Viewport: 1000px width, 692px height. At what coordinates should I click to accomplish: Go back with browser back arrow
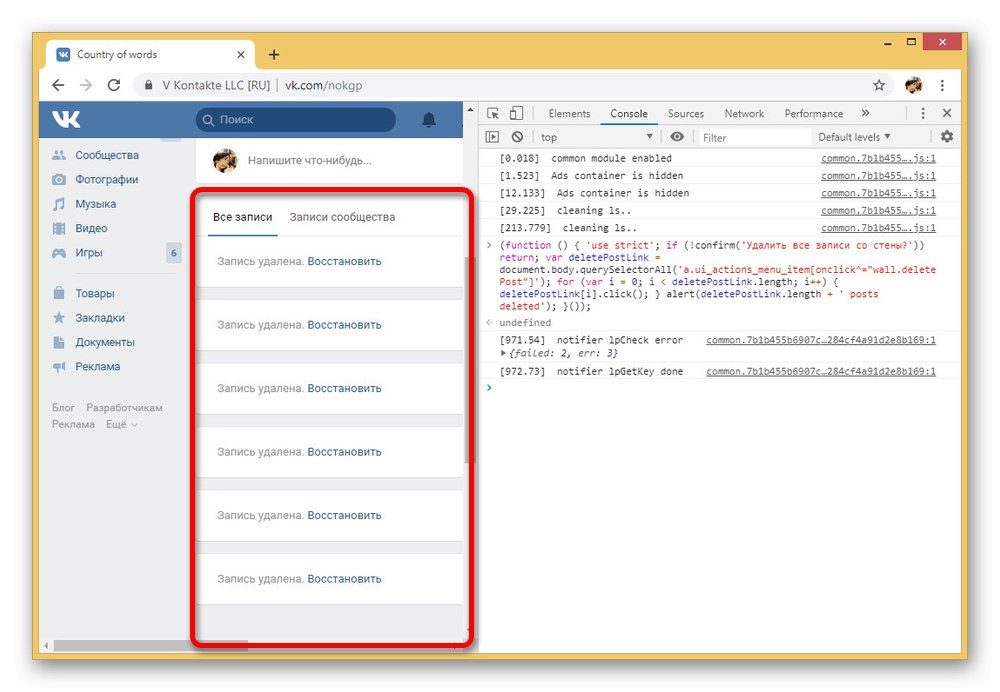pos(58,85)
